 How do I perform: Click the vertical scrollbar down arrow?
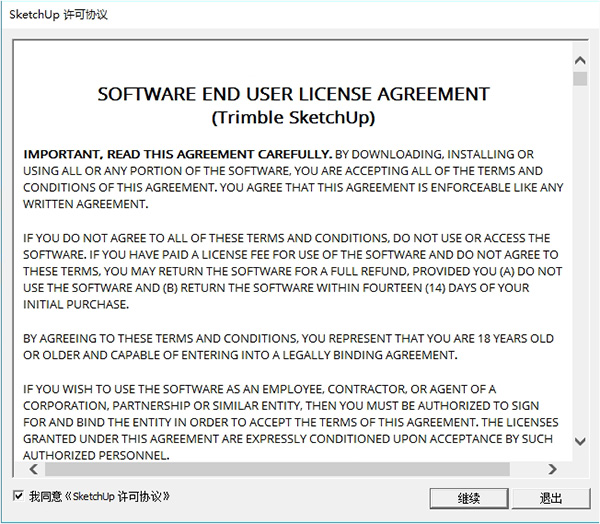(x=580, y=441)
